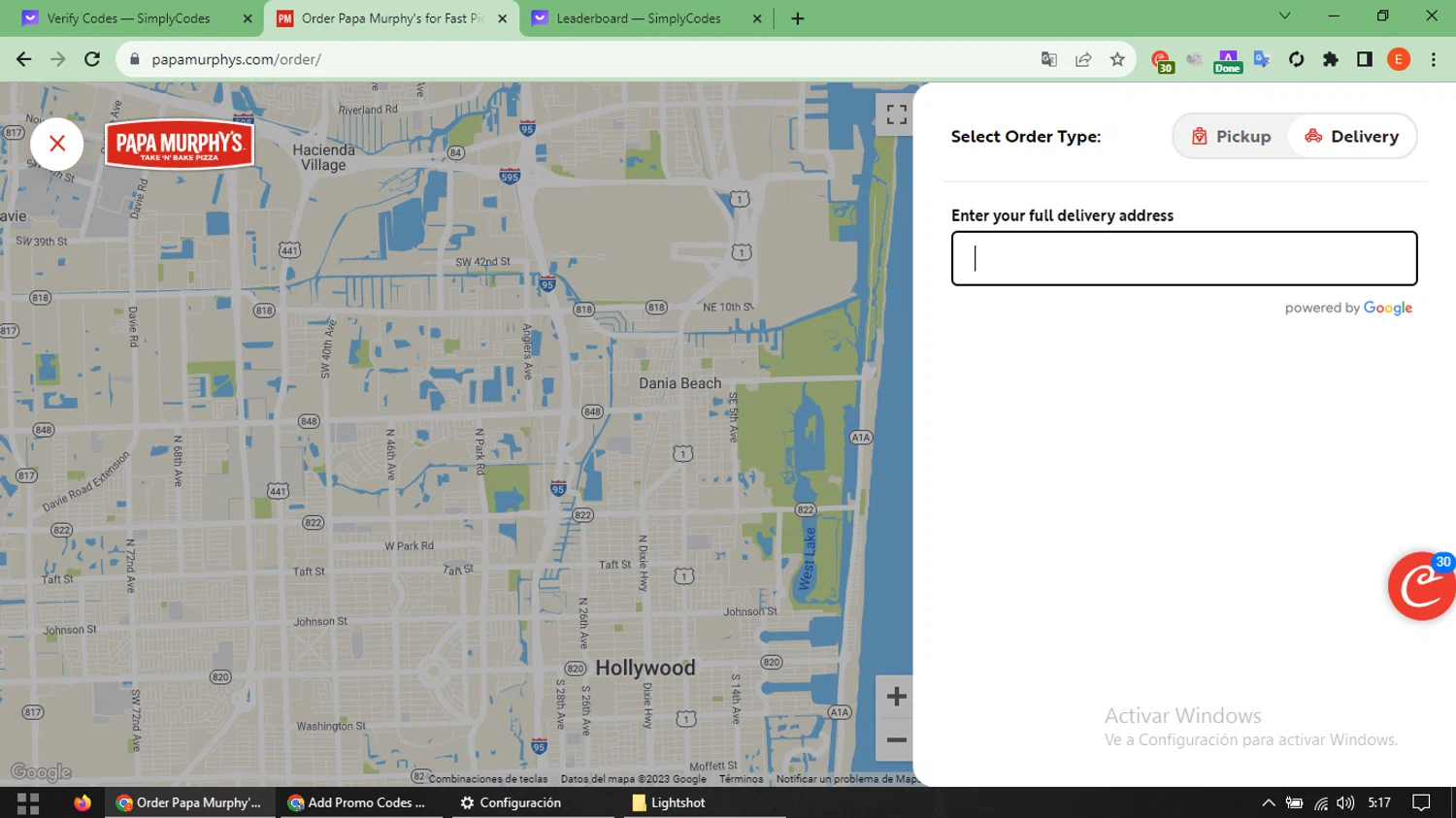Open the share page icon

tap(1083, 59)
